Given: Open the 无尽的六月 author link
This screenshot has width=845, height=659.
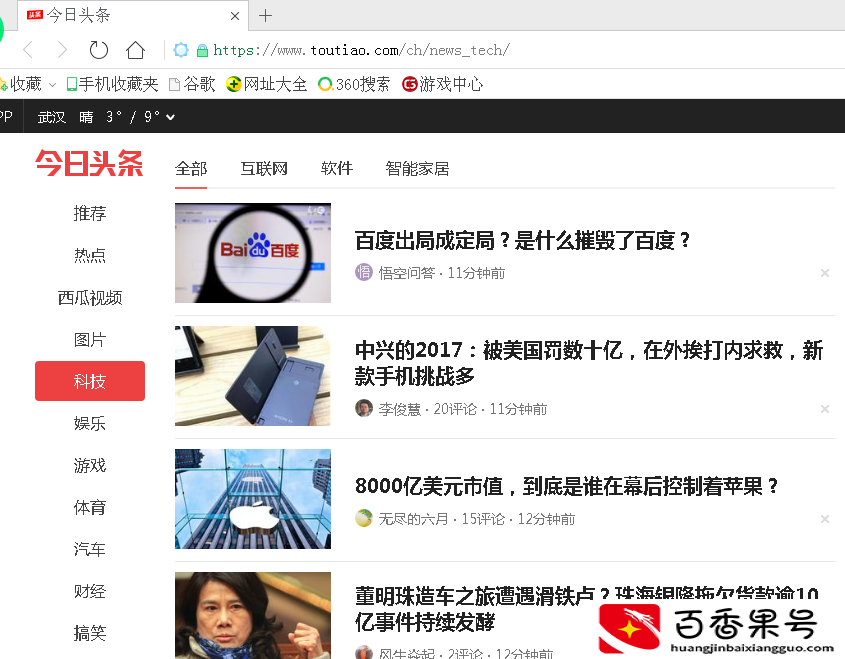Looking at the screenshot, I should [x=413, y=519].
